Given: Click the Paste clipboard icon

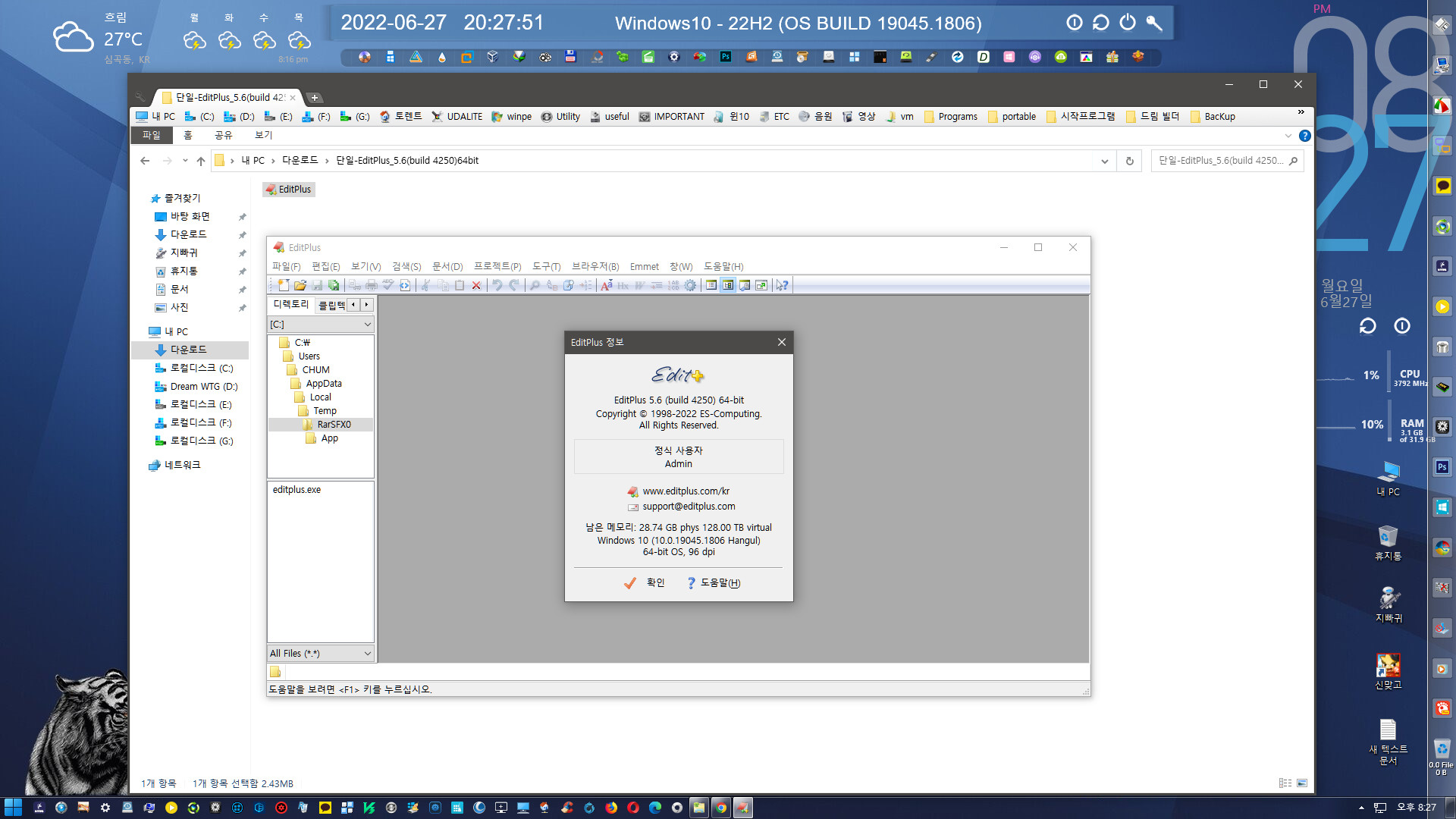Looking at the screenshot, I should 460,285.
